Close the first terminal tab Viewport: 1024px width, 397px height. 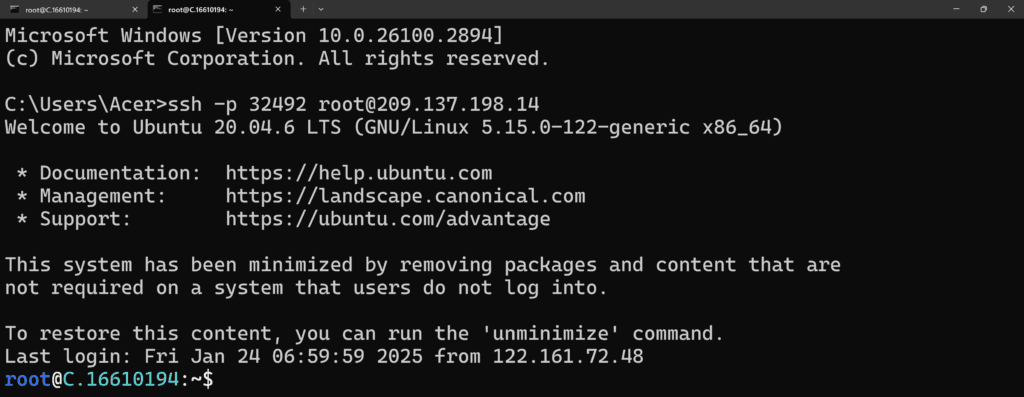[135, 9]
